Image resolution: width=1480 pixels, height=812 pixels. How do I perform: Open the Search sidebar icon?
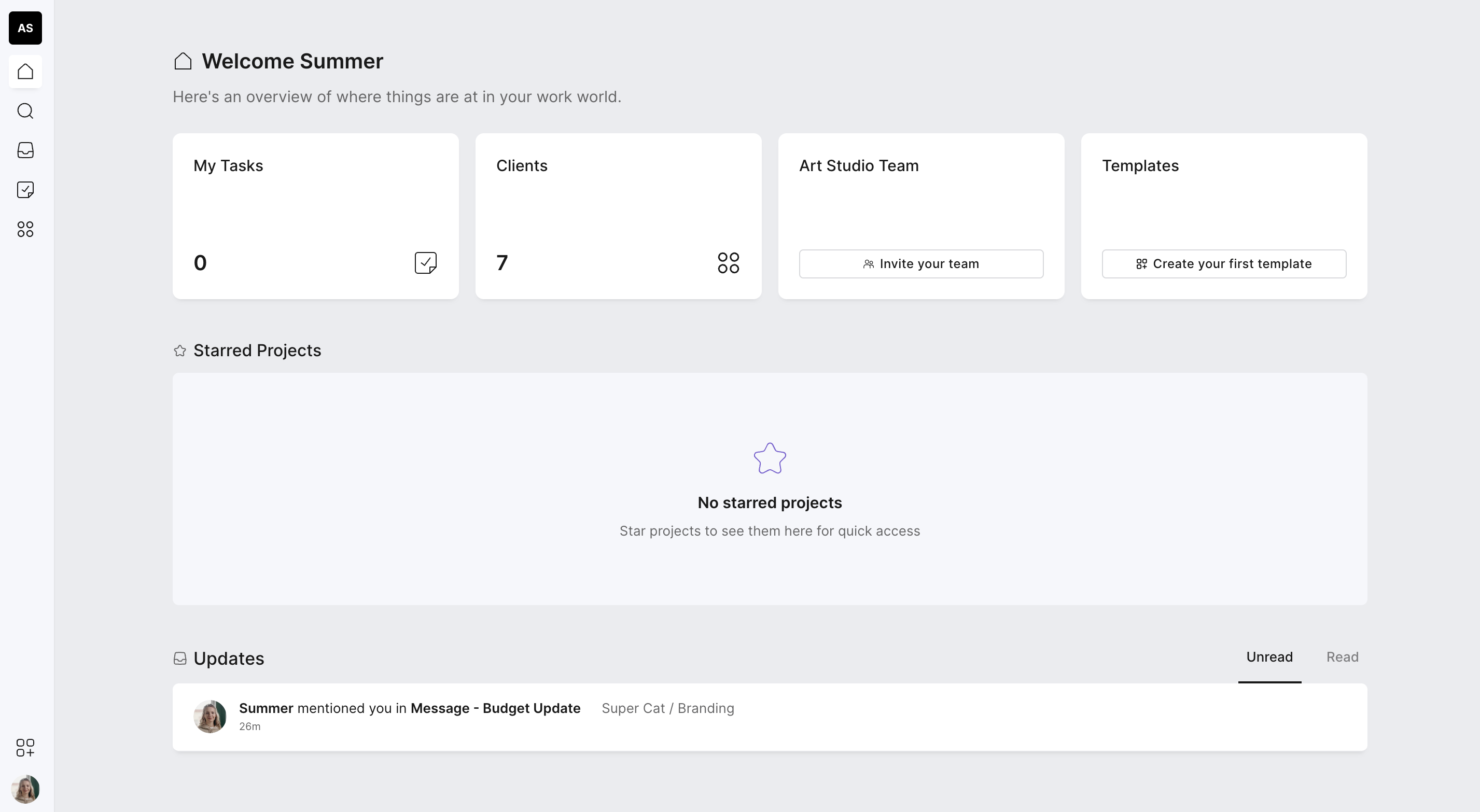pyautogui.click(x=25, y=111)
